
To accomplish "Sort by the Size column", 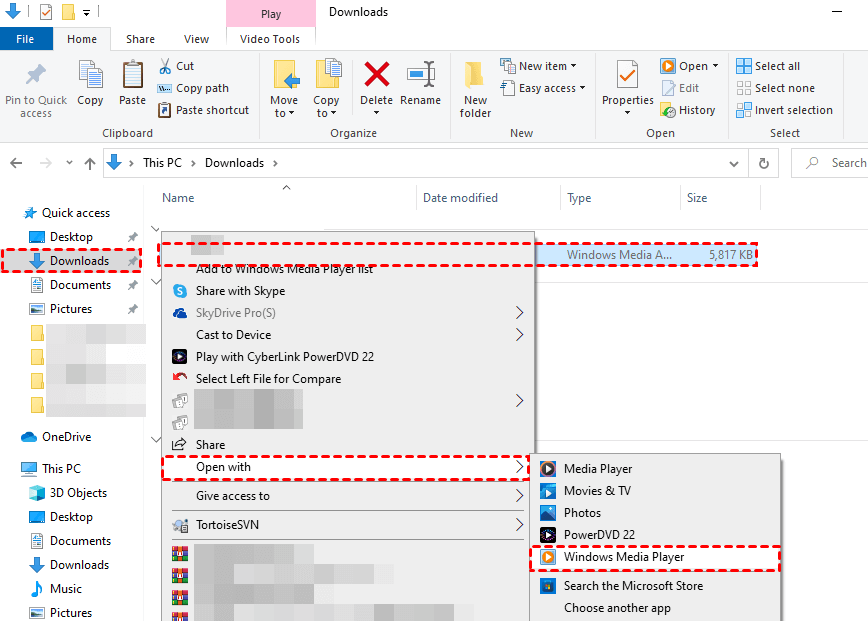I will pyautogui.click(x=697, y=198).
